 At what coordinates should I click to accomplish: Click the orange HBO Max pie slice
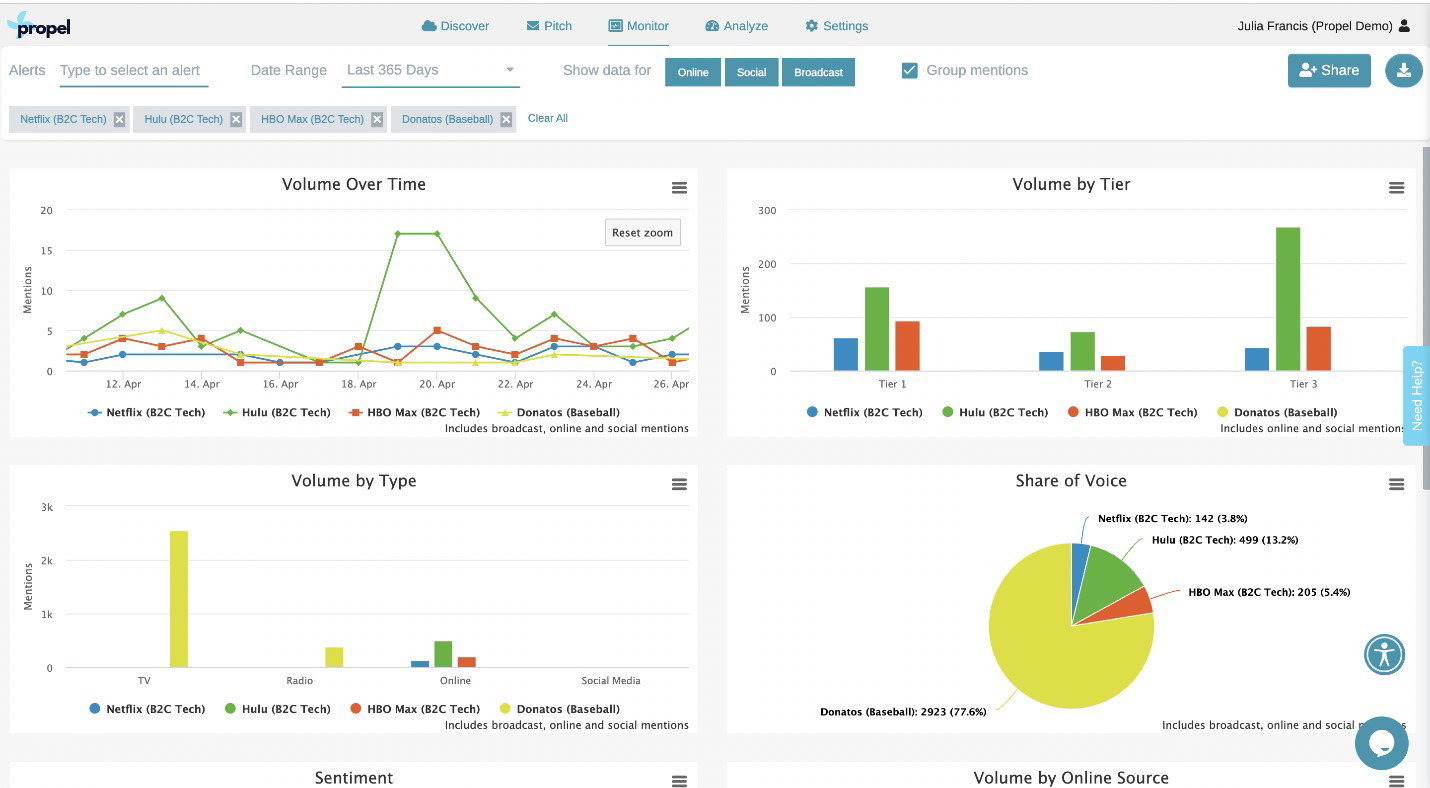tap(1127, 606)
